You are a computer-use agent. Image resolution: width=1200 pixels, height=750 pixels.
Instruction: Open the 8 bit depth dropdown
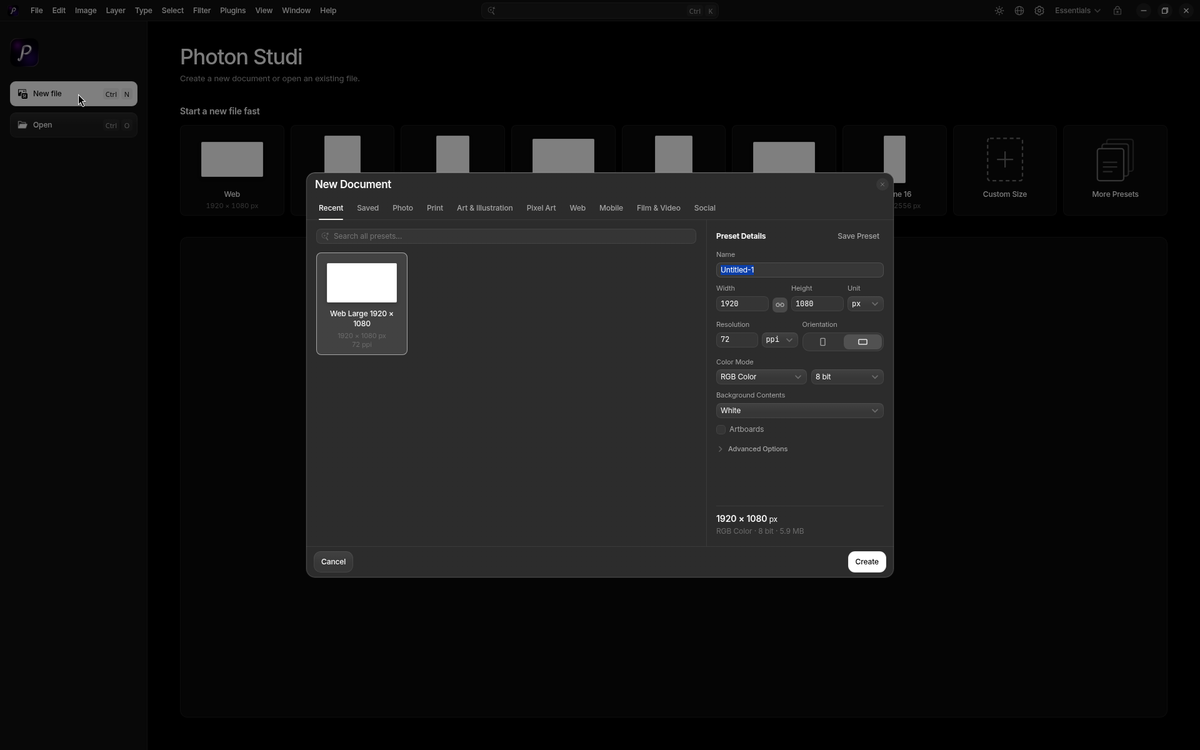tap(847, 377)
